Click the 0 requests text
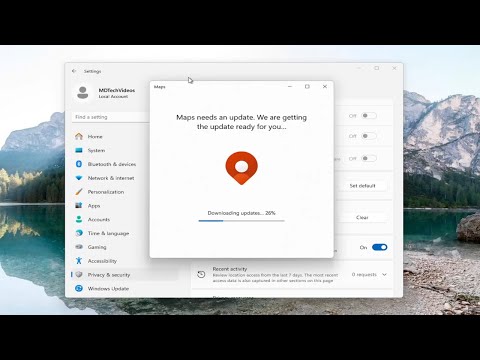Screen dimensions: 480x360 [x=364, y=274]
